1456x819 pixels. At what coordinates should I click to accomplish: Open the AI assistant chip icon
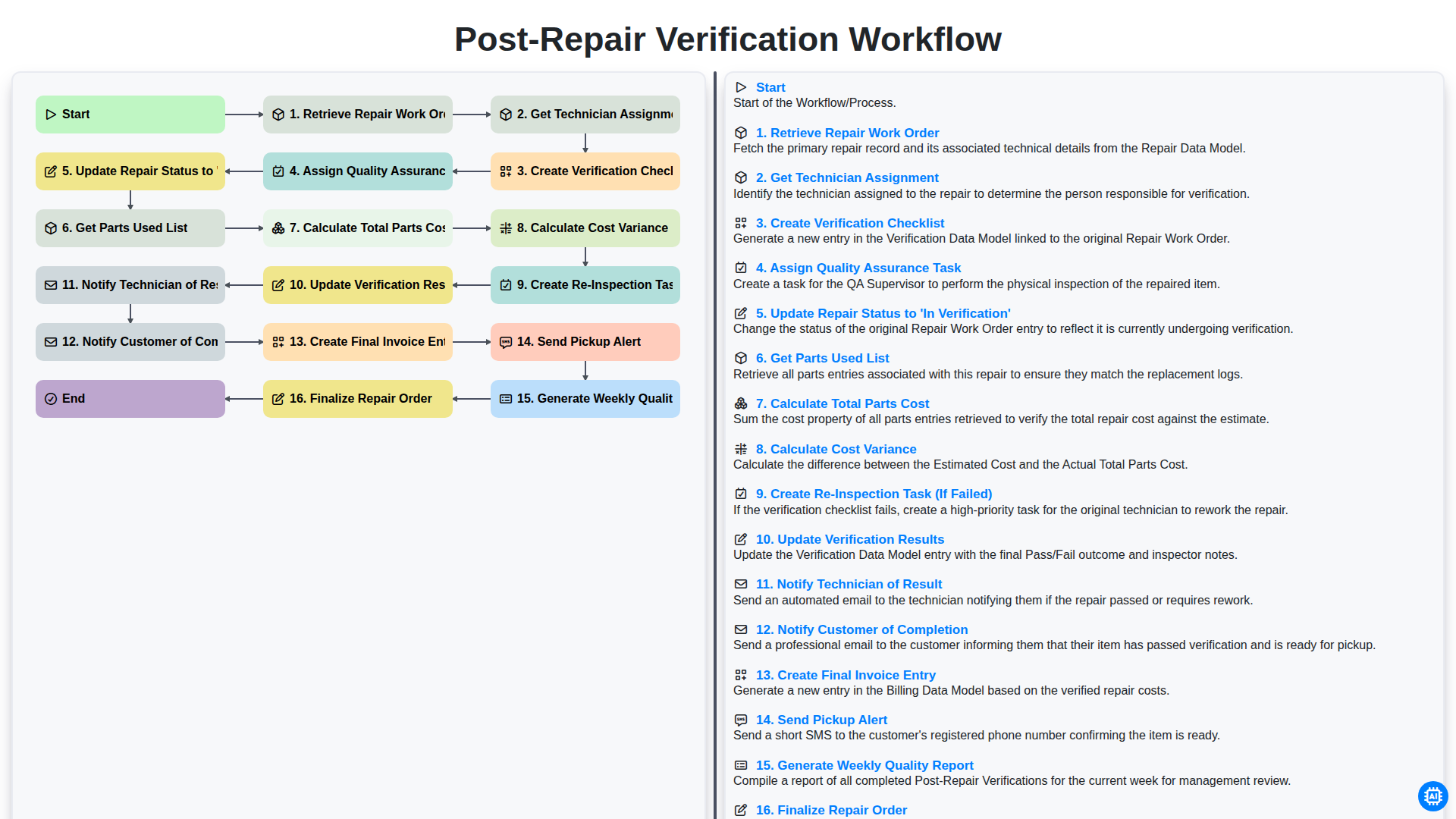point(1432,796)
